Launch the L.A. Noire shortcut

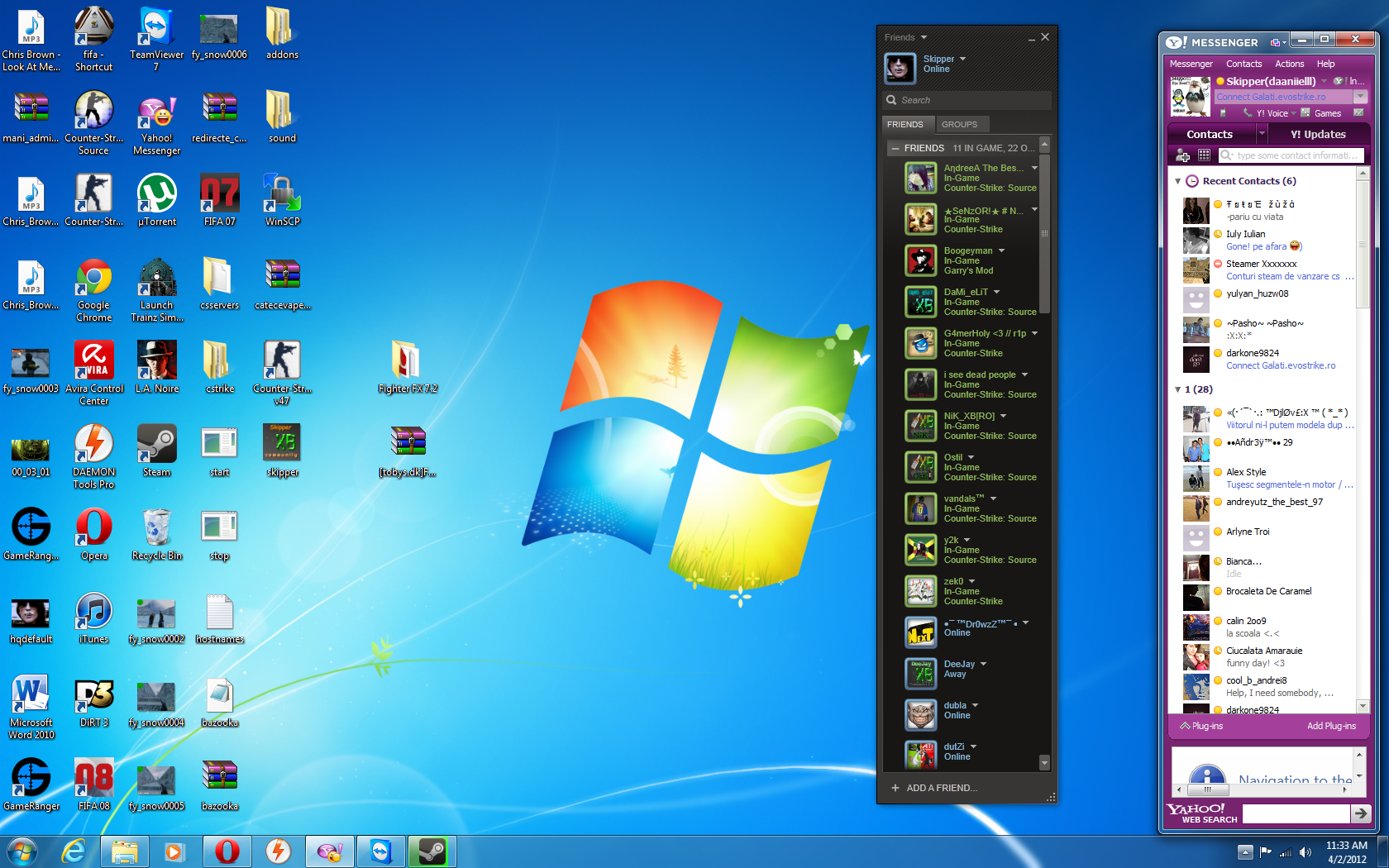[x=156, y=367]
